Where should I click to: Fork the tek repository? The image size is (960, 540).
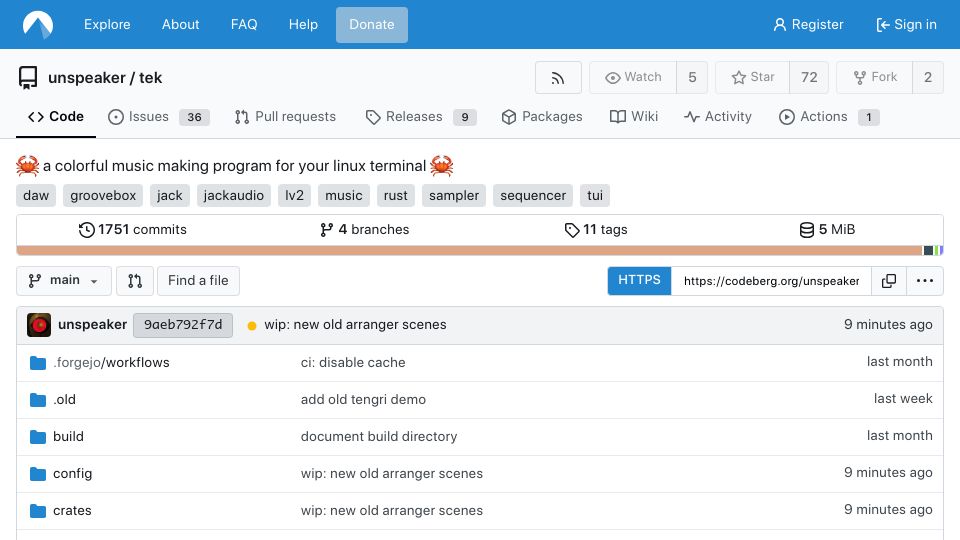click(874, 78)
